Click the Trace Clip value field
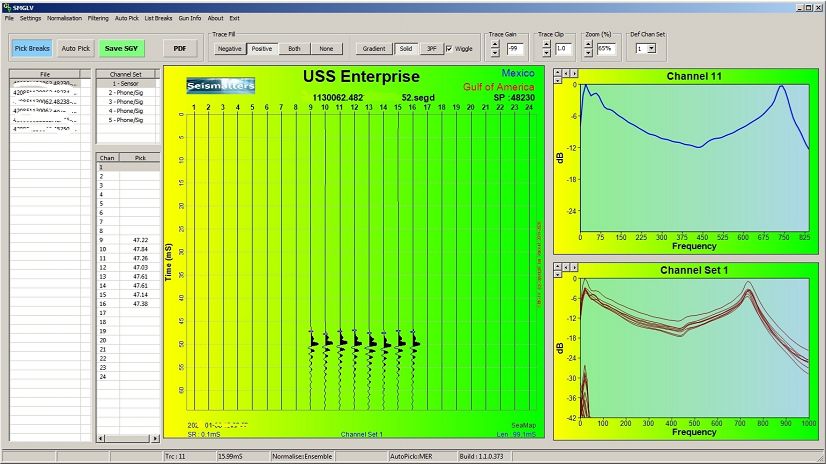The width and height of the screenshot is (826, 464). click(563, 48)
